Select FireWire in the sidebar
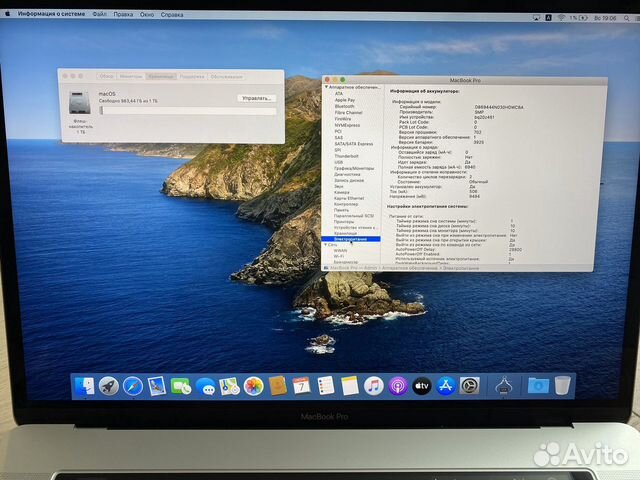This screenshot has height=480, width=640. pyautogui.click(x=343, y=118)
